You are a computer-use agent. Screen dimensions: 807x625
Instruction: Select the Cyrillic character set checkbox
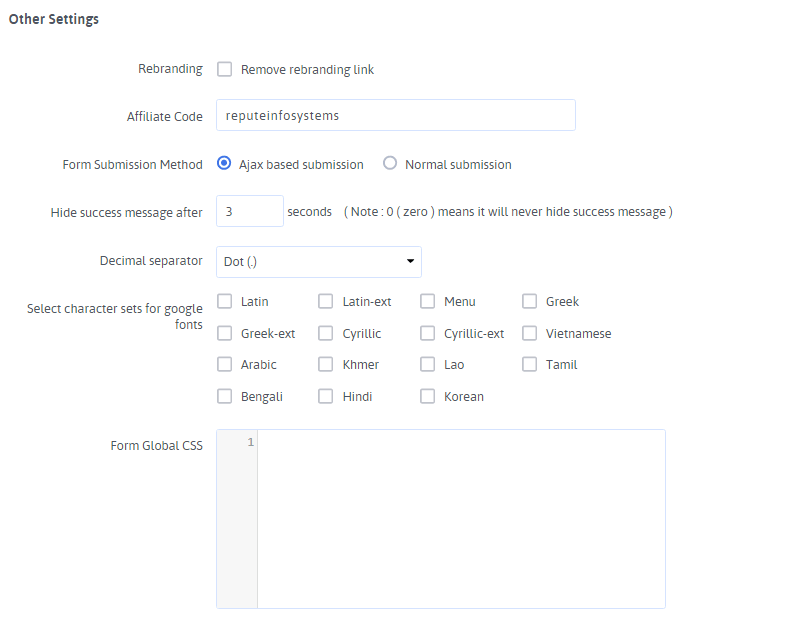tap(326, 333)
